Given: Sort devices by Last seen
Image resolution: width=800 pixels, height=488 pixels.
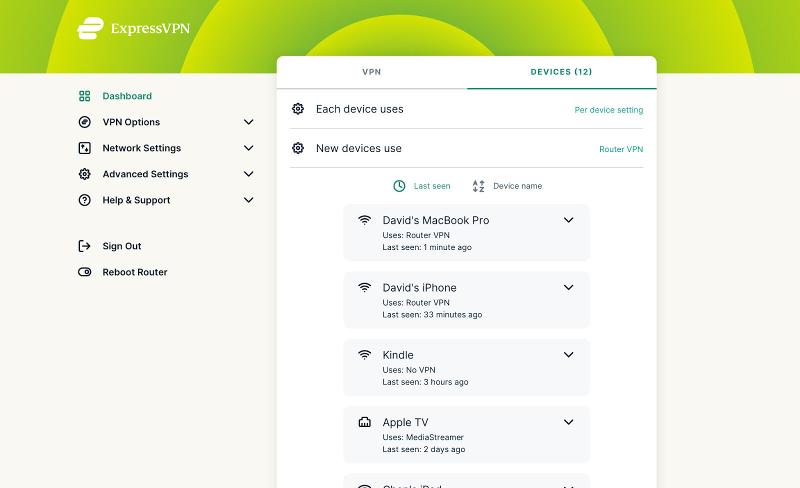Looking at the screenshot, I should pos(432,186).
